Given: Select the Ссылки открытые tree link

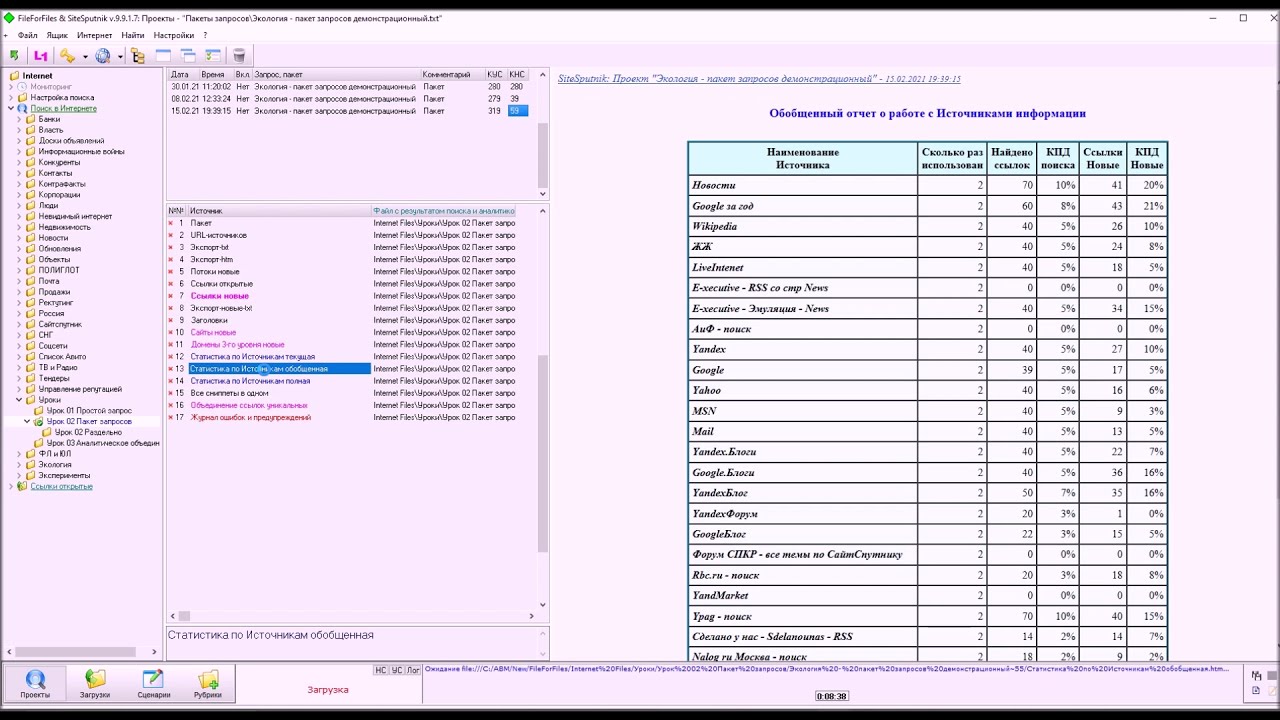Looking at the screenshot, I should pyautogui.click(x=61, y=487).
